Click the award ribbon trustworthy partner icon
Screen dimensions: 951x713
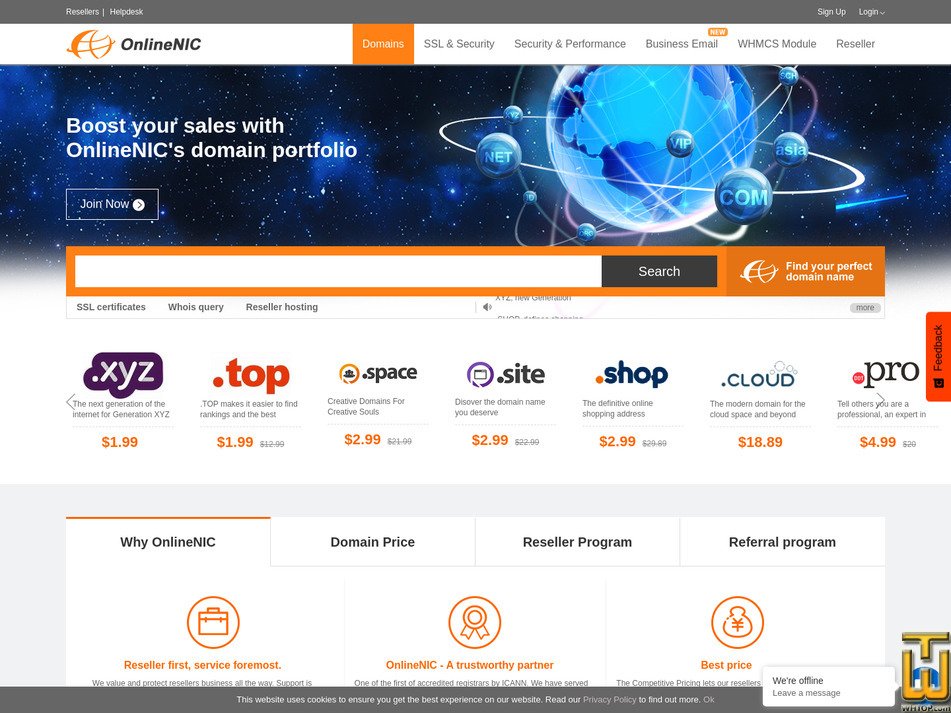[475, 622]
